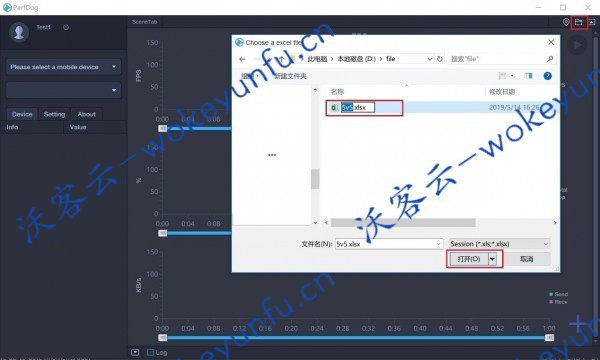The height and width of the screenshot is (360, 600).
Task: Click 本地磁盘 (D:) in the address path
Action: (356, 59)
